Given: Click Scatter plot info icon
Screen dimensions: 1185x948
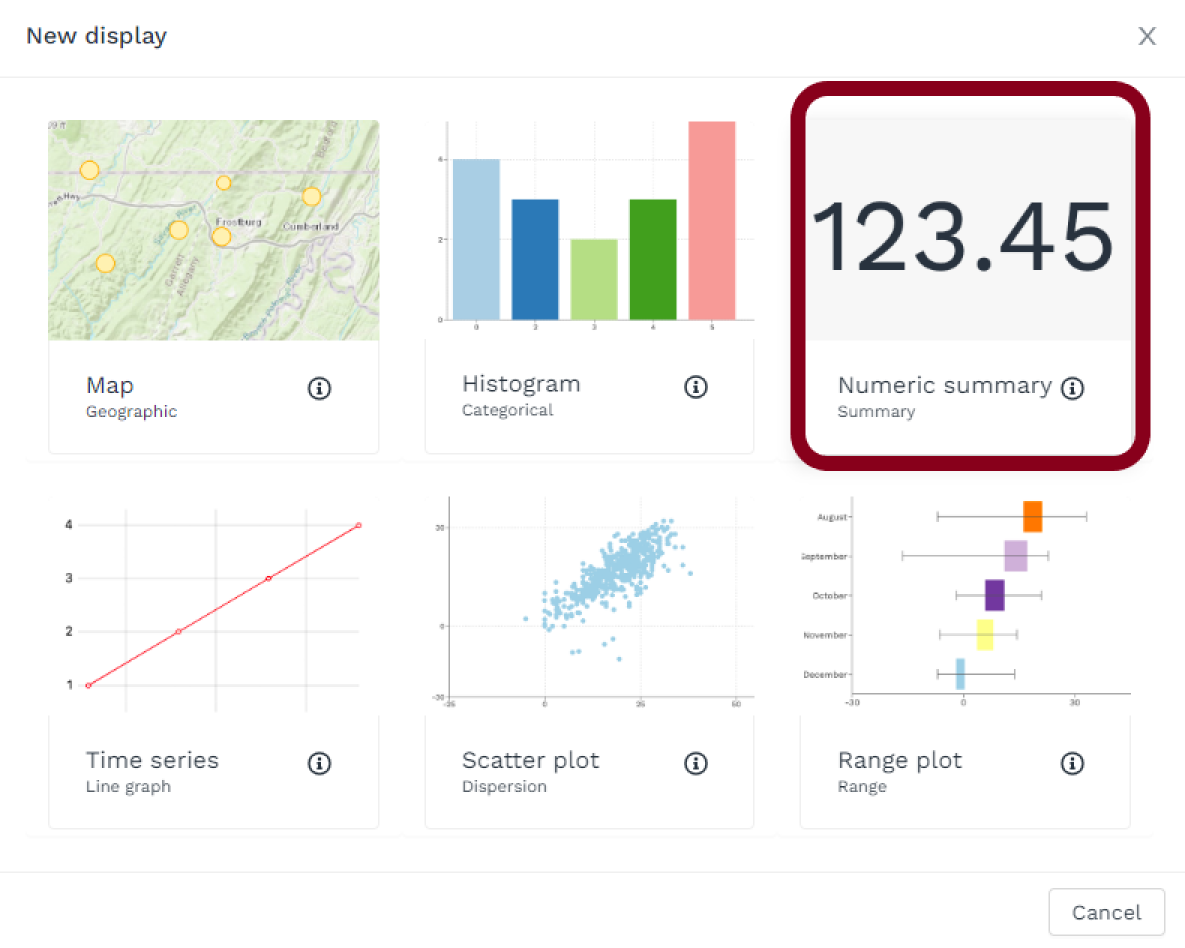Looking at the screenshot, I should coord(695,764).
